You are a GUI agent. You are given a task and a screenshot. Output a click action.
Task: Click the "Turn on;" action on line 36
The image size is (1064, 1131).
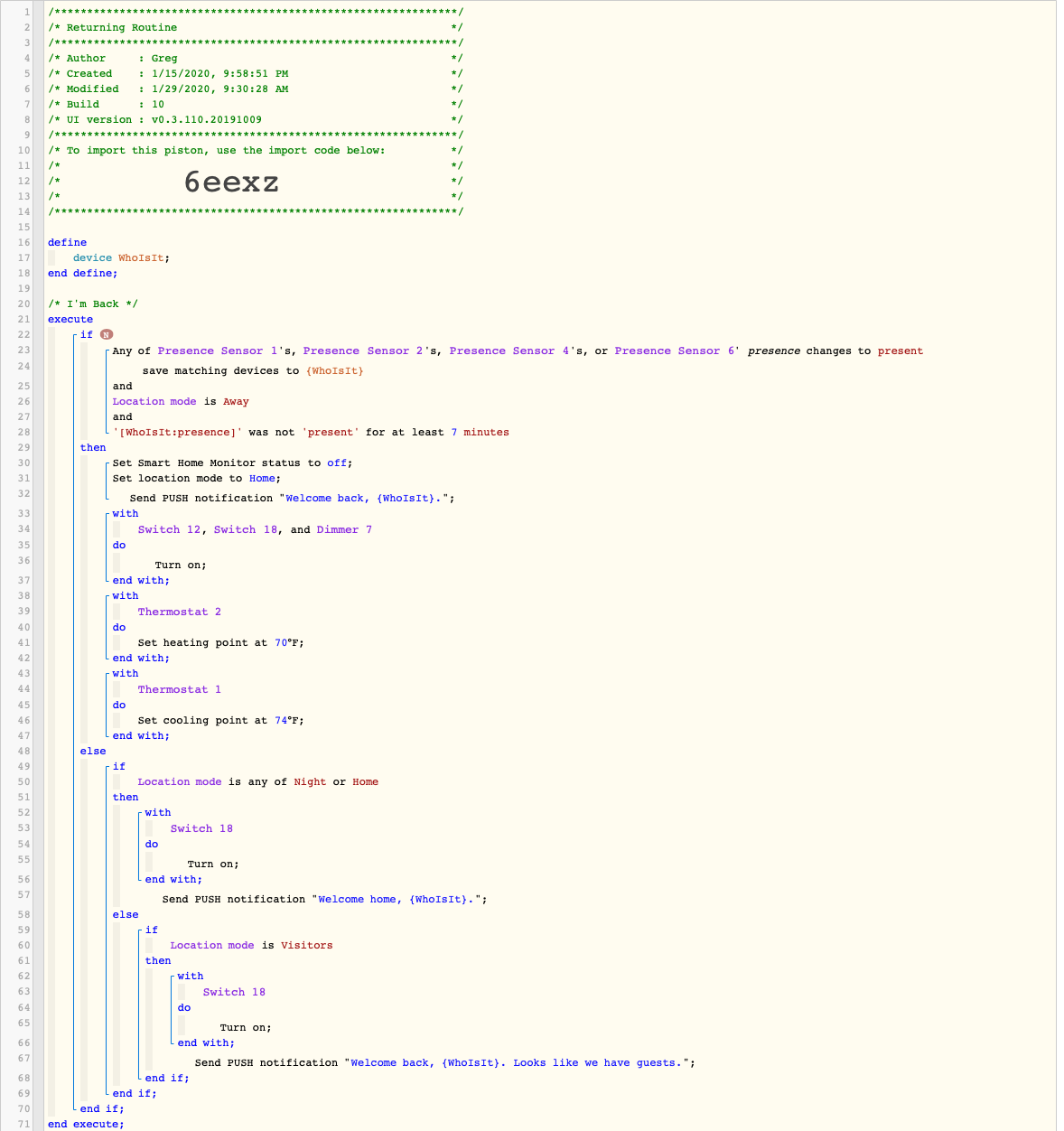click(181, 565)
